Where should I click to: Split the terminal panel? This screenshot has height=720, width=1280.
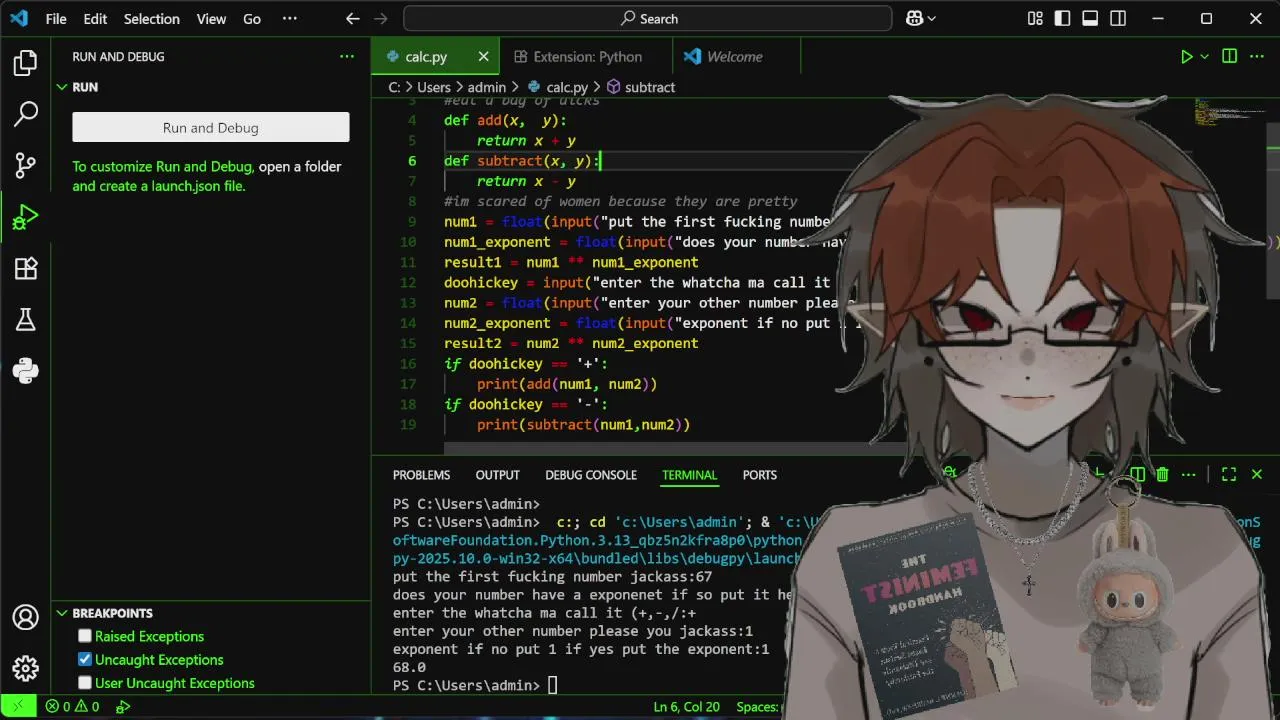pyautogui.click(x=1137, y=475)
